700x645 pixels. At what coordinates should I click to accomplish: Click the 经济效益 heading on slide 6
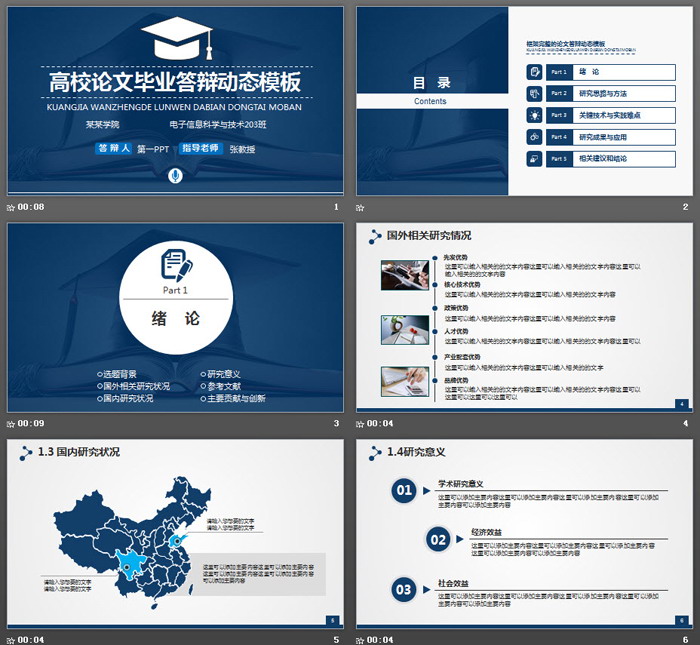(486, 533)
